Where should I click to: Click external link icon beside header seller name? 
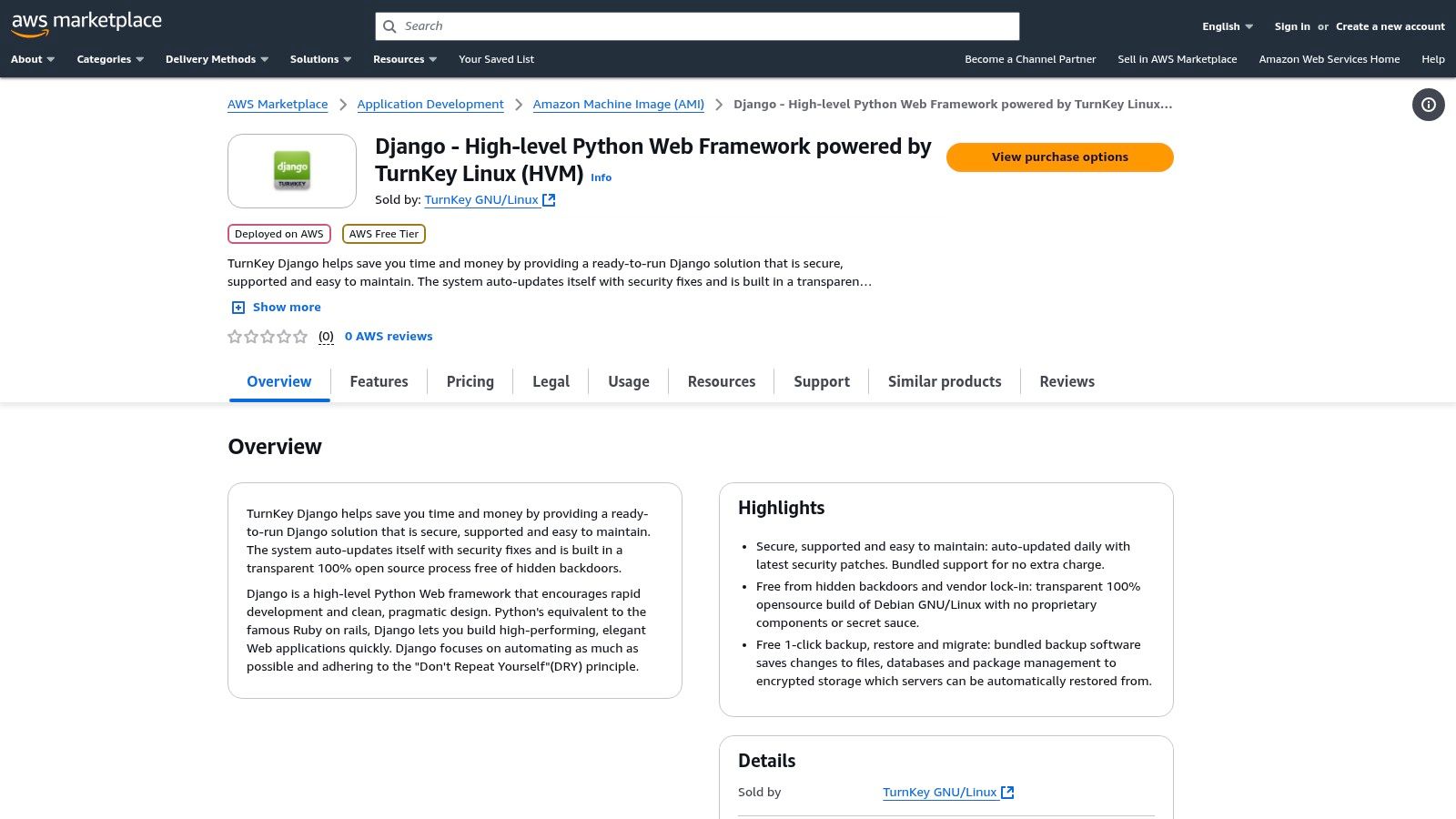(549, 200)
